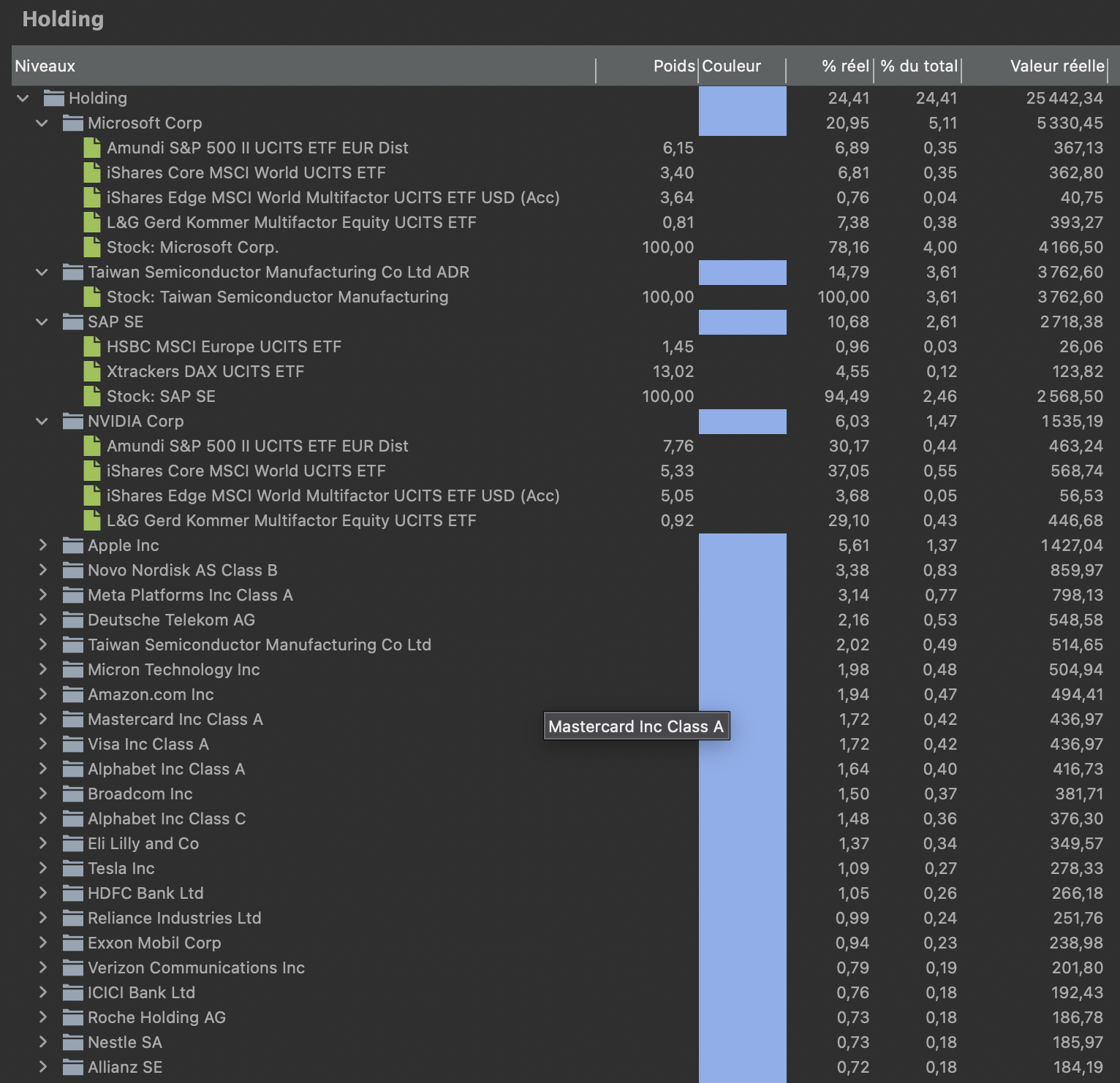
Task: Click the Poids column header
Action: pos(674,66)
